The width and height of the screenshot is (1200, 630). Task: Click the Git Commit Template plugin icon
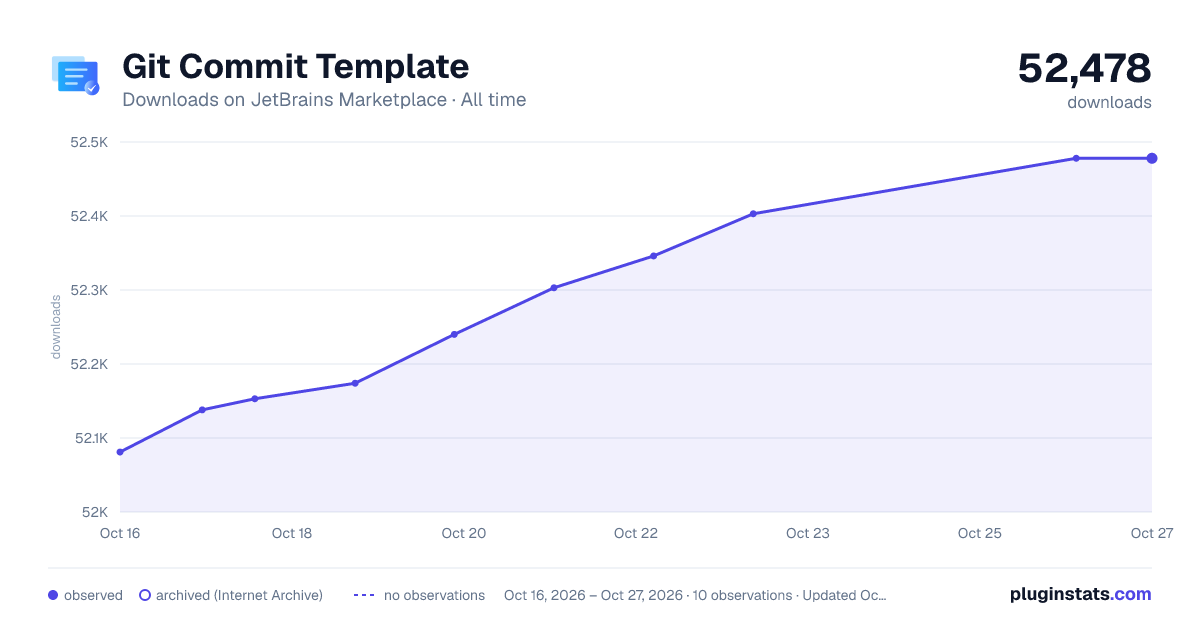click(75, 75)
